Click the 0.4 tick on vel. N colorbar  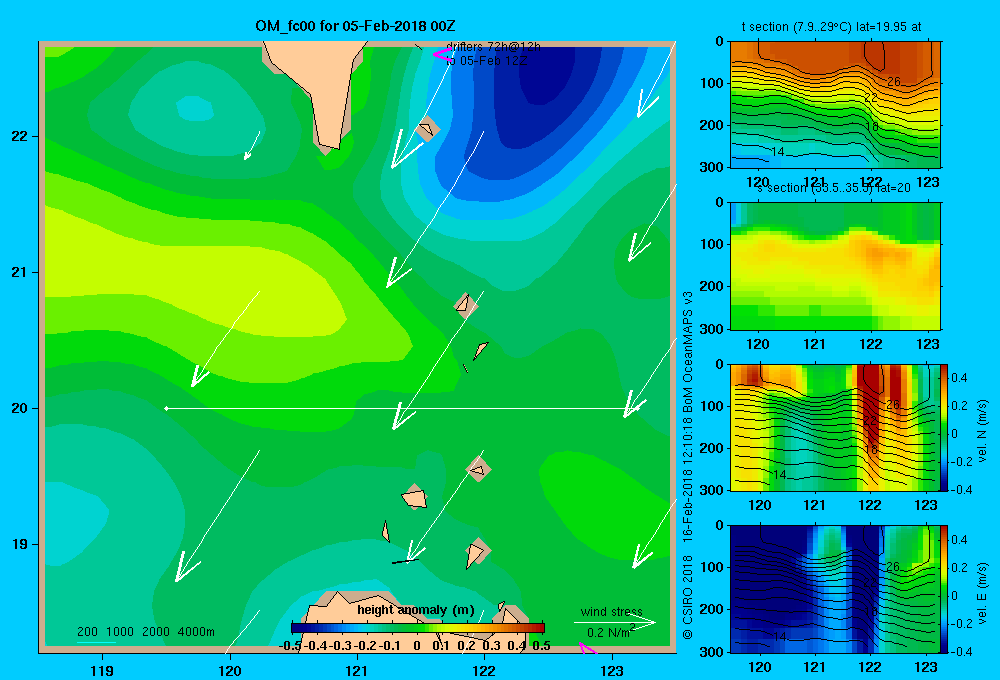pyautogui.click(x=959, y=378)
